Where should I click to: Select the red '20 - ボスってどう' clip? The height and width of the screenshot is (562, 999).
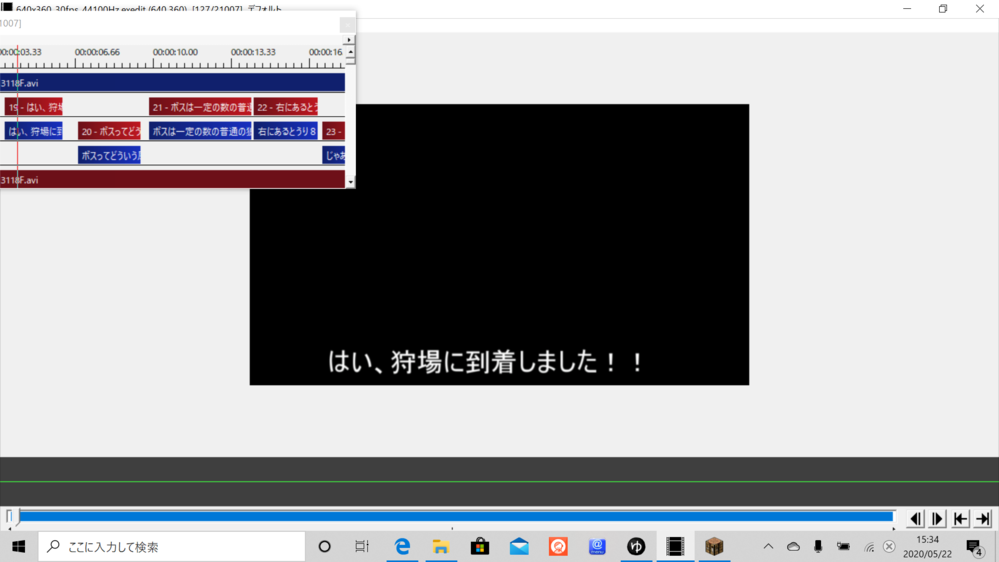pos(109,131)
